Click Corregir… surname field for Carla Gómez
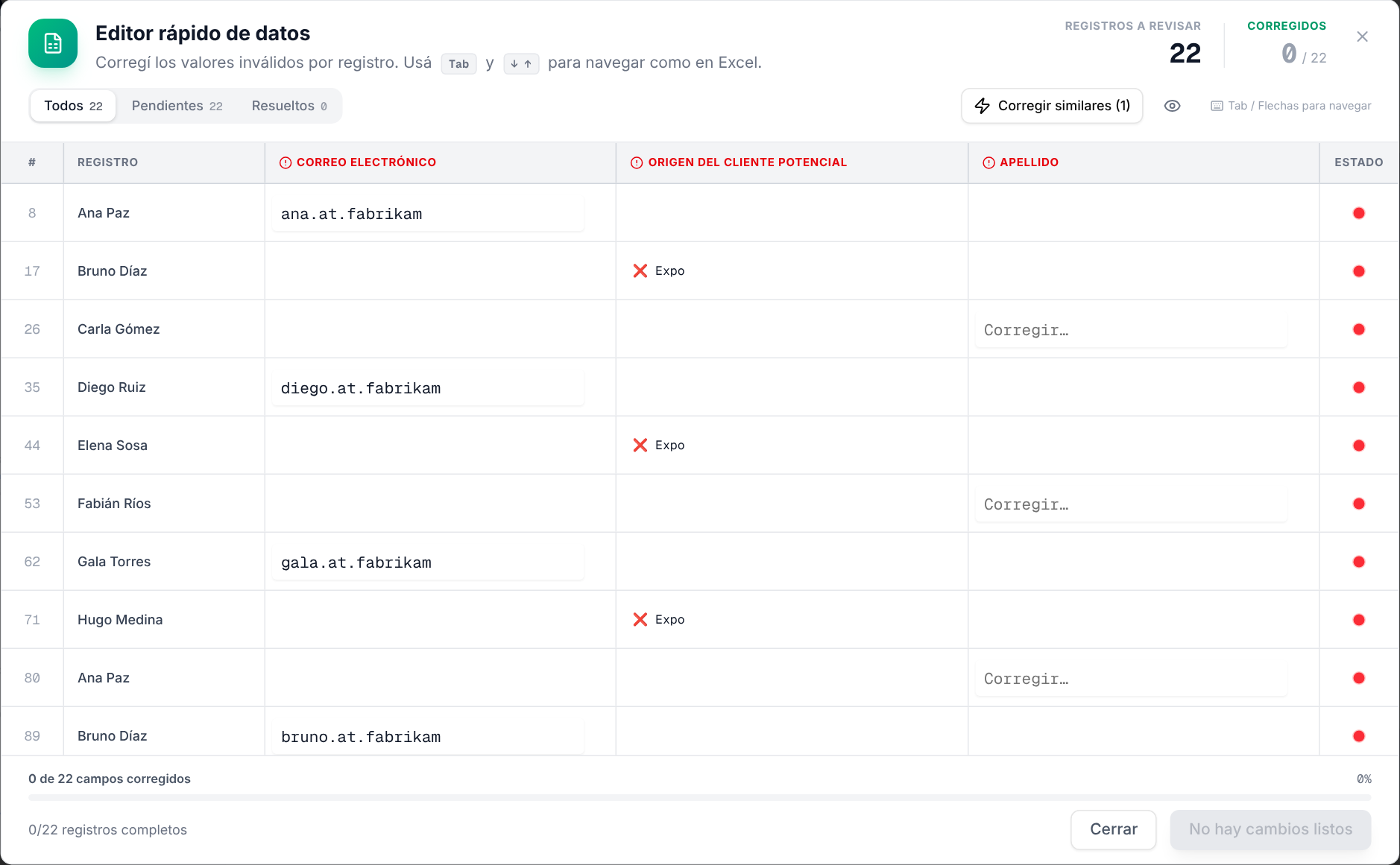Screen dimensions: 1400x865 click(1131, 330)
